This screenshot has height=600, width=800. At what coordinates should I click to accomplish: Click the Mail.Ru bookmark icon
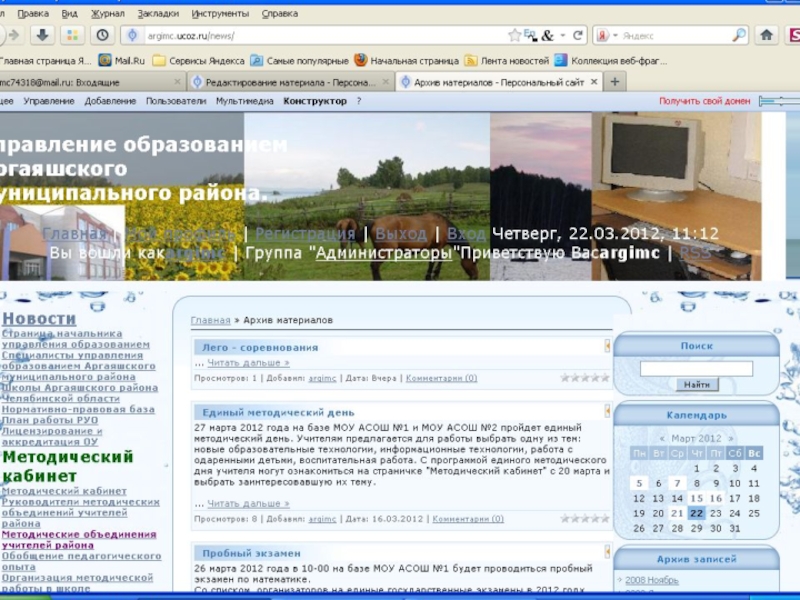click(x=105, y=60)
